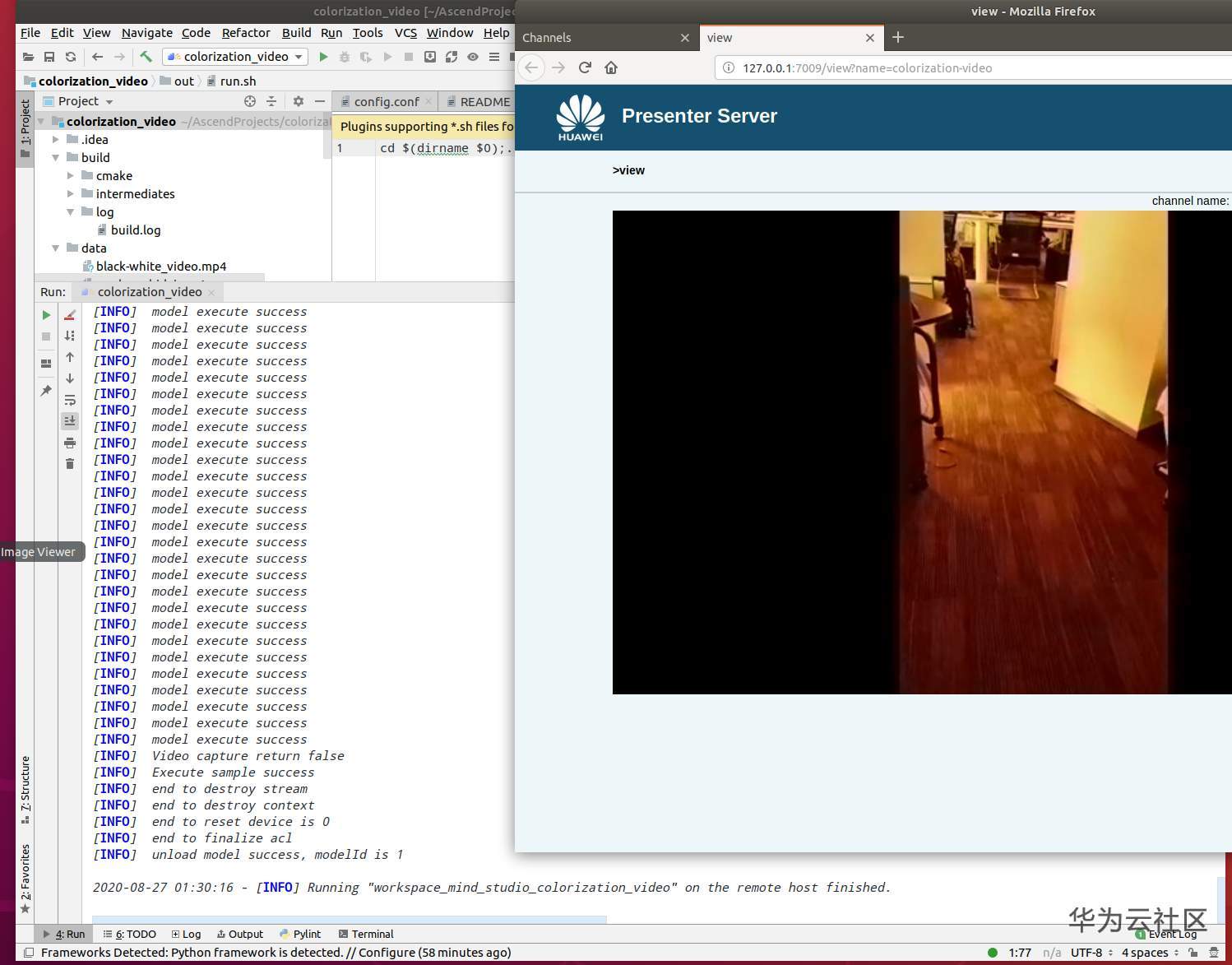
Task: Select black-white_video.mp4 in the project tree
Action: click(161, 266)
